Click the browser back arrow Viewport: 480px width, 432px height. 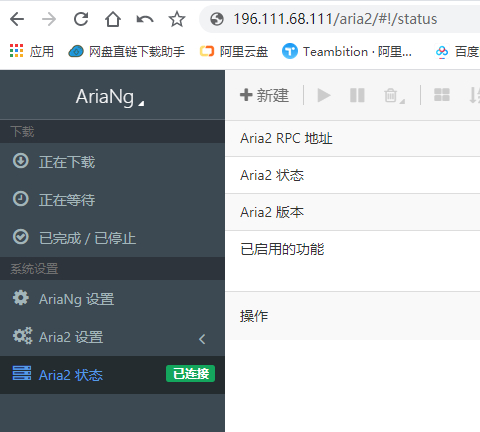[x=17, y=19]
